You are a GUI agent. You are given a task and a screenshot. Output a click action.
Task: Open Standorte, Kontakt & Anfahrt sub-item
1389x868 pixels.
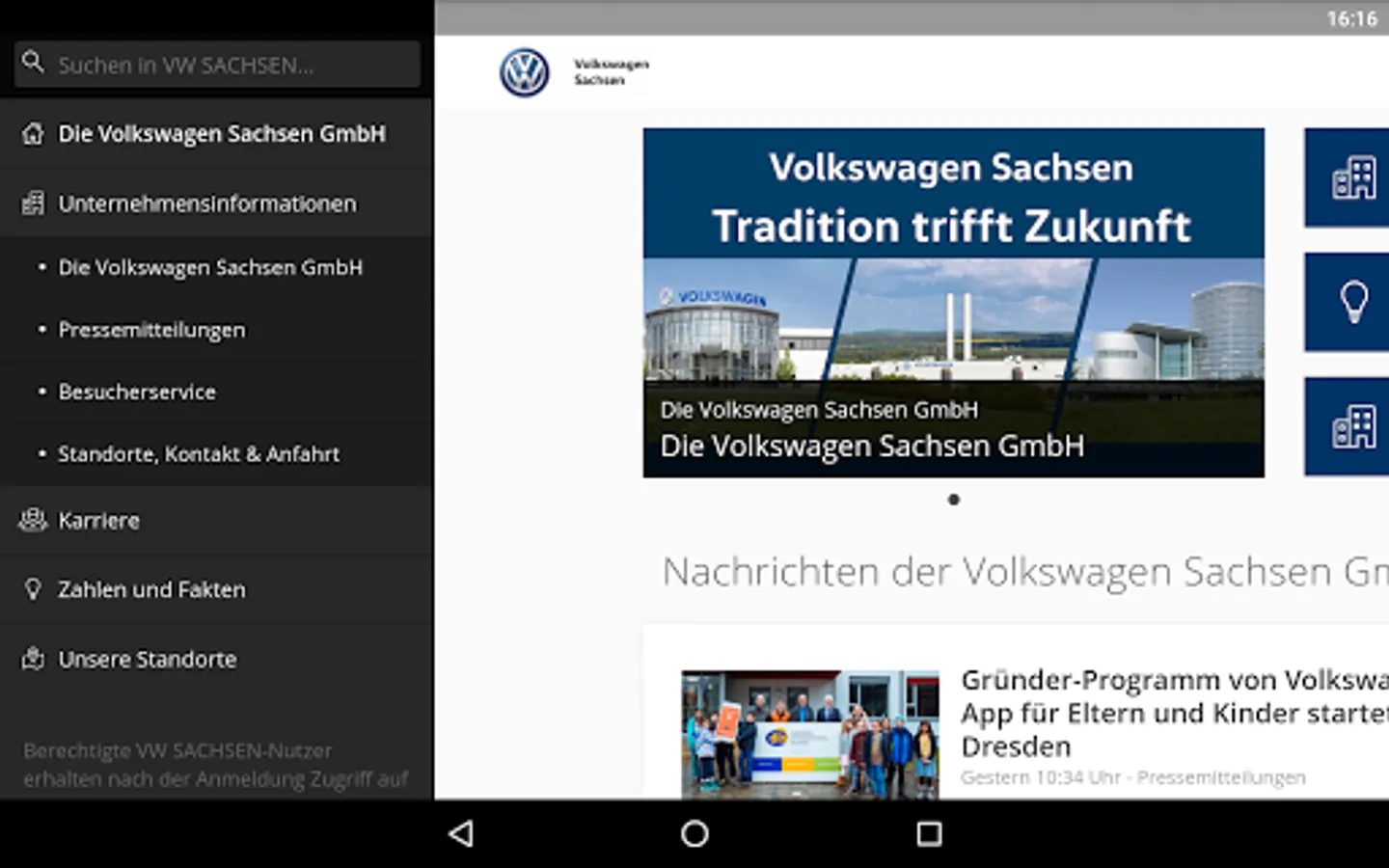pos(216,453)
